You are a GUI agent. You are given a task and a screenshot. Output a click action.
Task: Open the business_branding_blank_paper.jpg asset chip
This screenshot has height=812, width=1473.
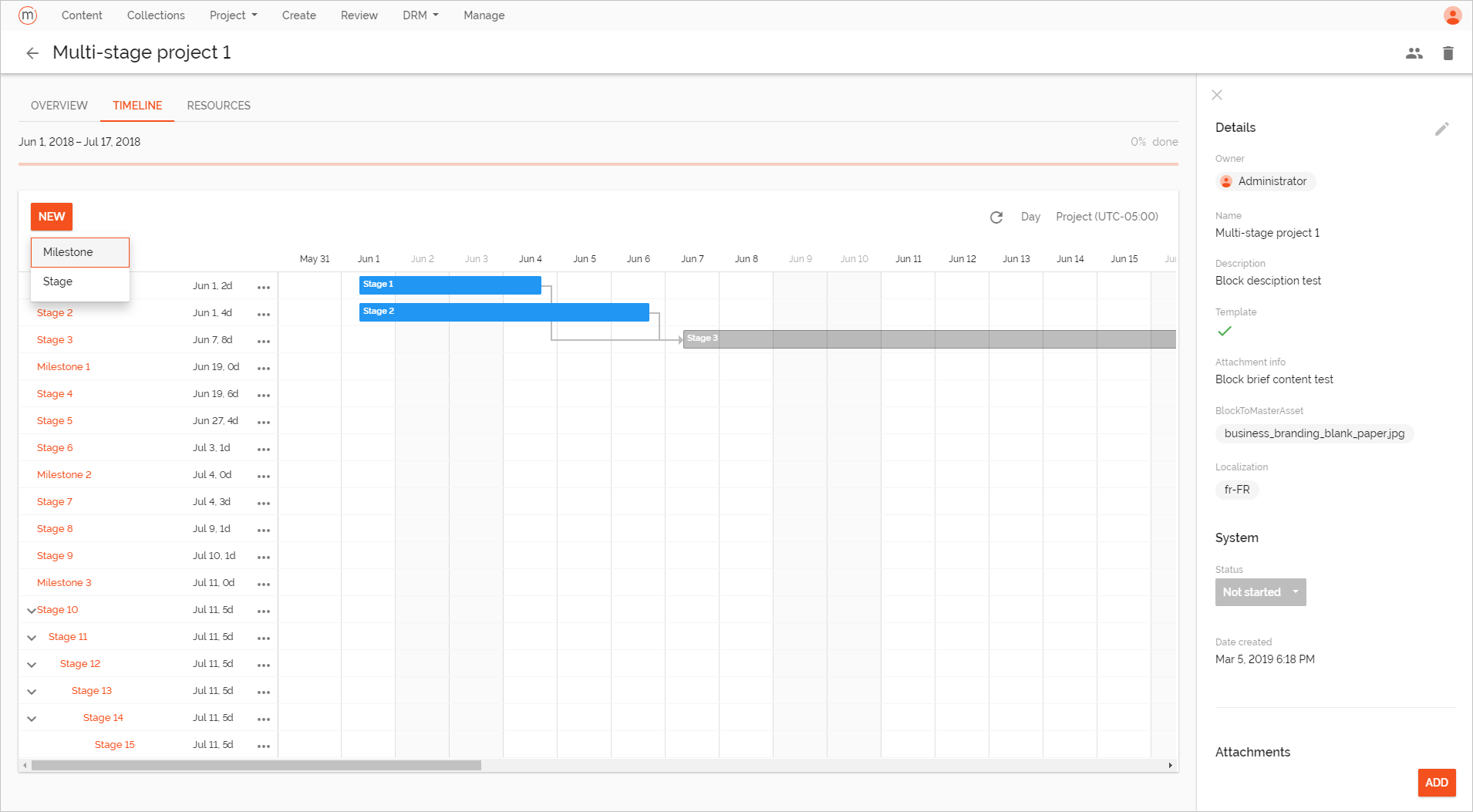pos(1314,433)
